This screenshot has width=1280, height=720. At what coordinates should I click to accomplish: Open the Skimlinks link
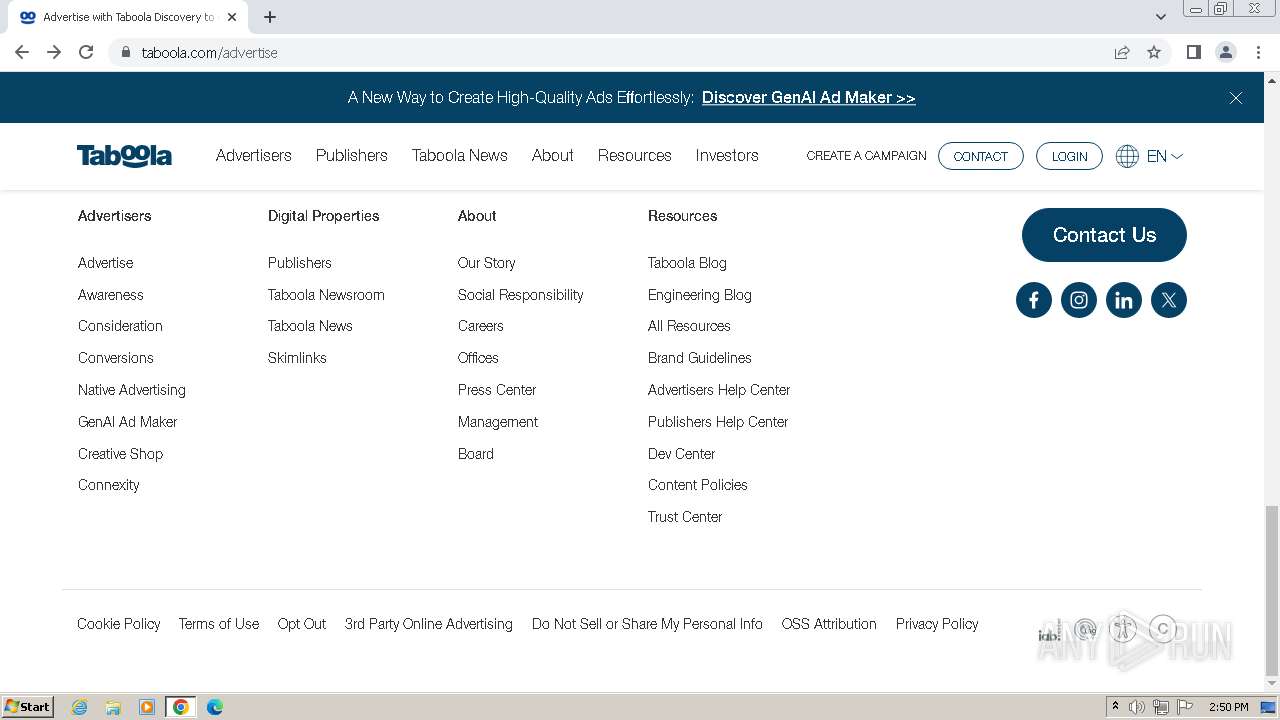point(297,358)
